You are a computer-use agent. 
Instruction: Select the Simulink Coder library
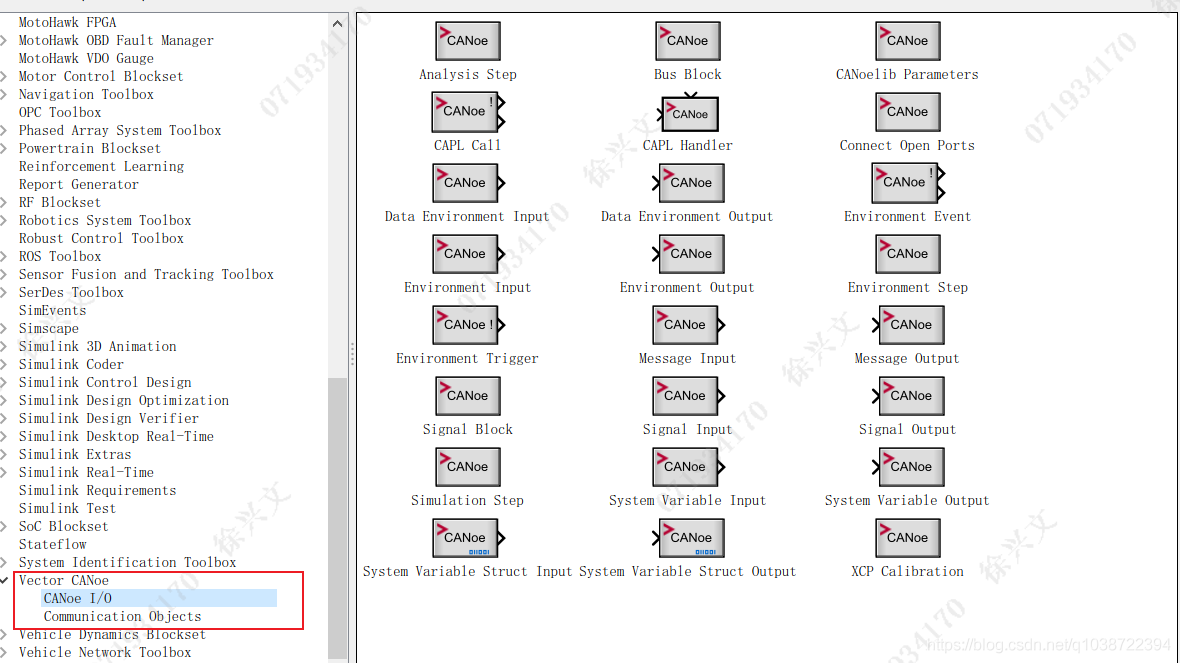coord(71,364)
